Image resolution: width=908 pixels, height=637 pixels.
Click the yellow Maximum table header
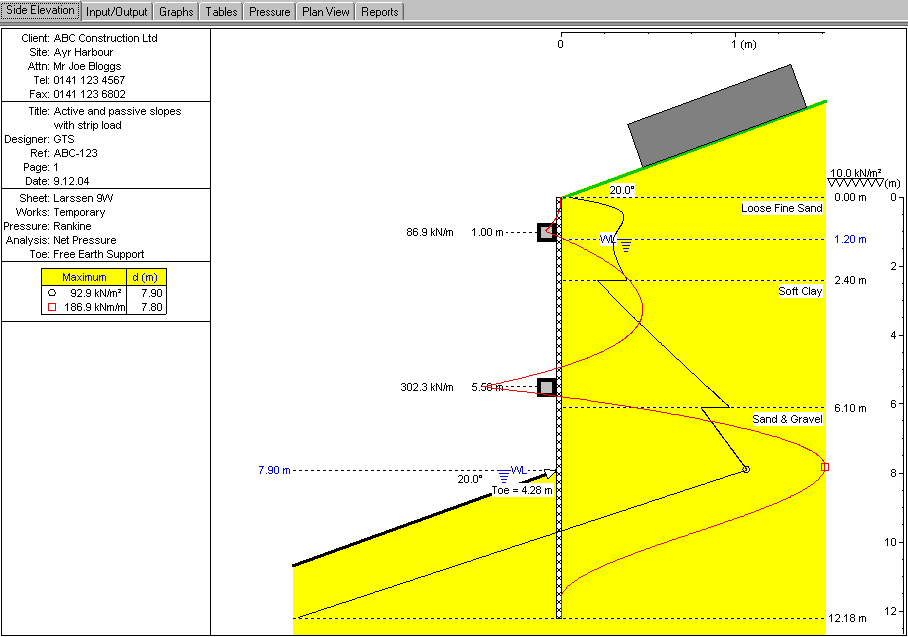pos(84,277)
